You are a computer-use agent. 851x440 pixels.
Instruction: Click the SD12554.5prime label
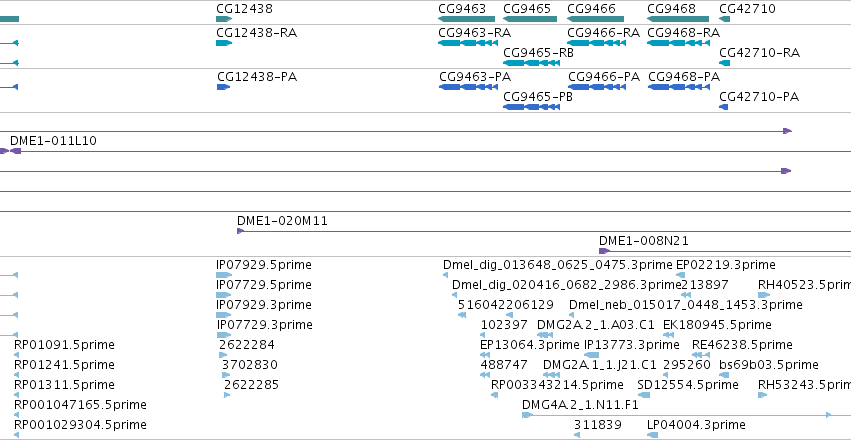coord(688,385)
